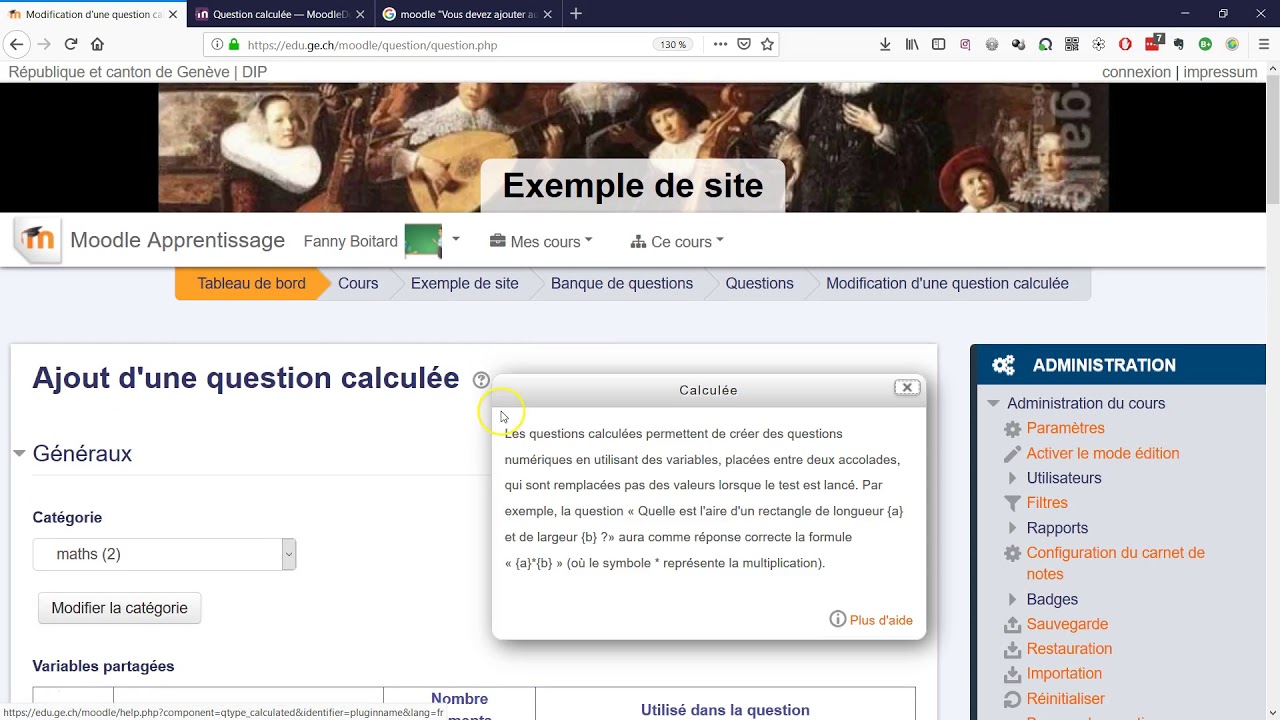Click Paramètres gear icon in Administration
Screen dimensions: 1280x720
1012,429
